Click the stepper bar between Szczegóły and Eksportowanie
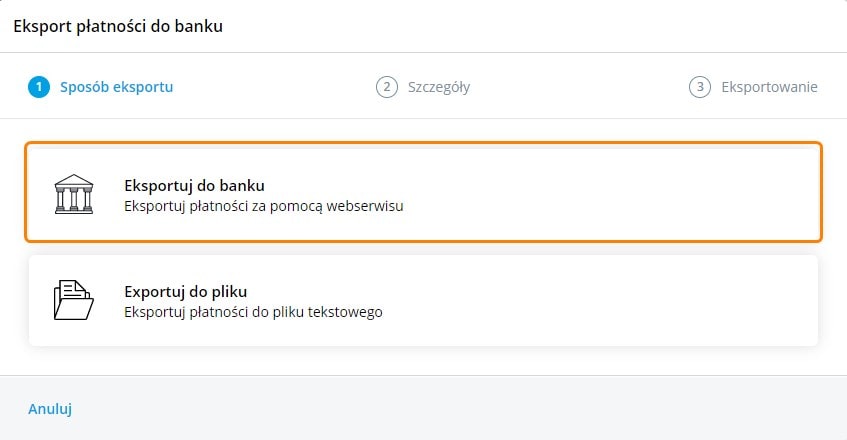The image size is (847, 440). tap(580, 87)
